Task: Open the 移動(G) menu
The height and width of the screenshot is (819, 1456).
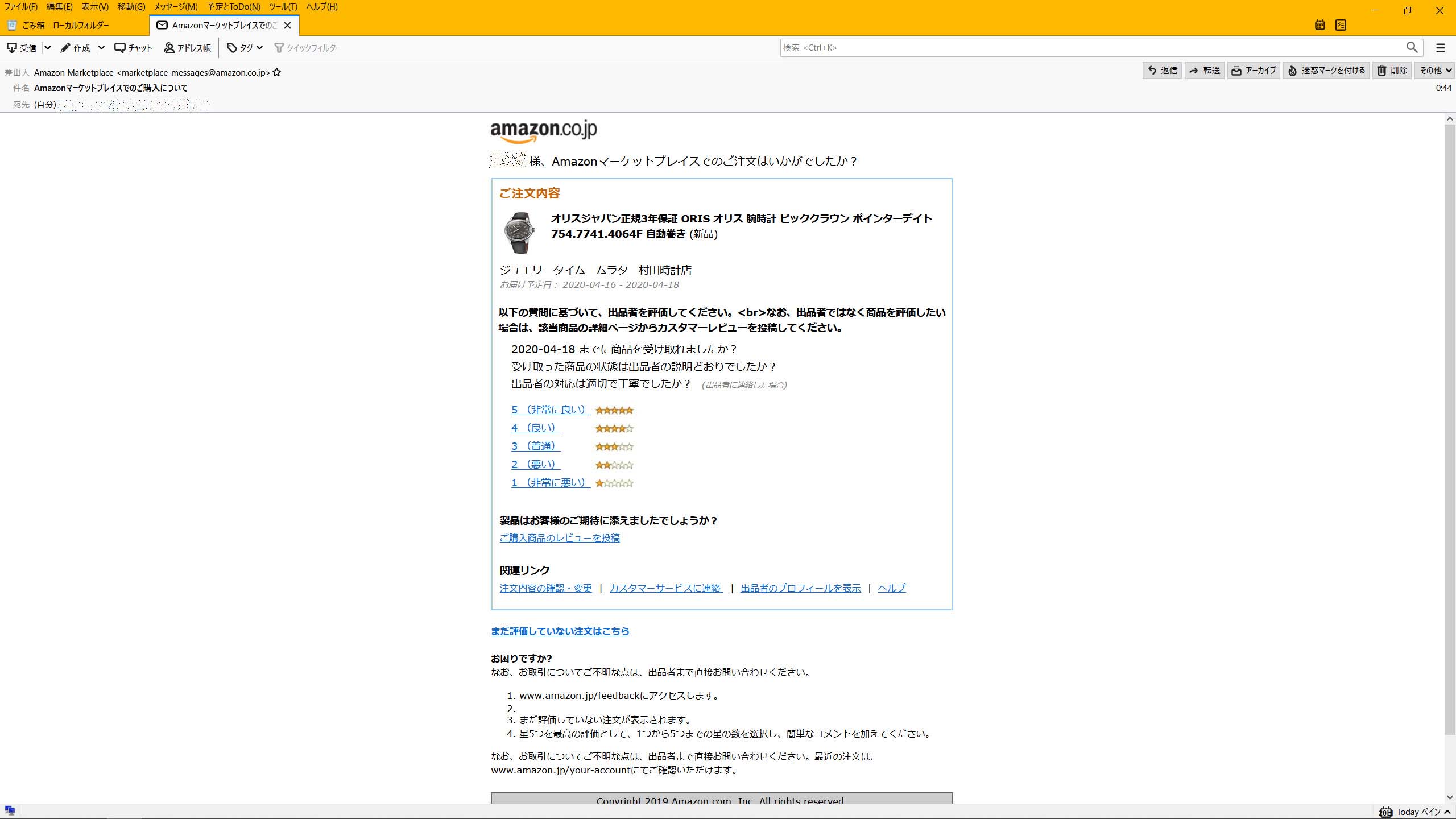Action: (131, 7)
